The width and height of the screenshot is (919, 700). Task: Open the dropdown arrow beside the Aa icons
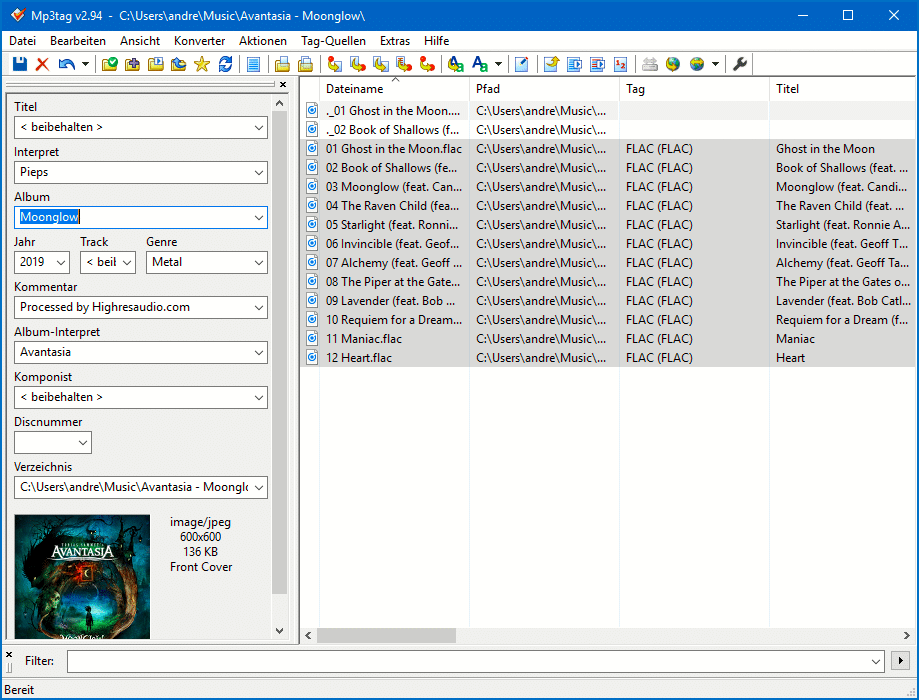click(498, 64)
